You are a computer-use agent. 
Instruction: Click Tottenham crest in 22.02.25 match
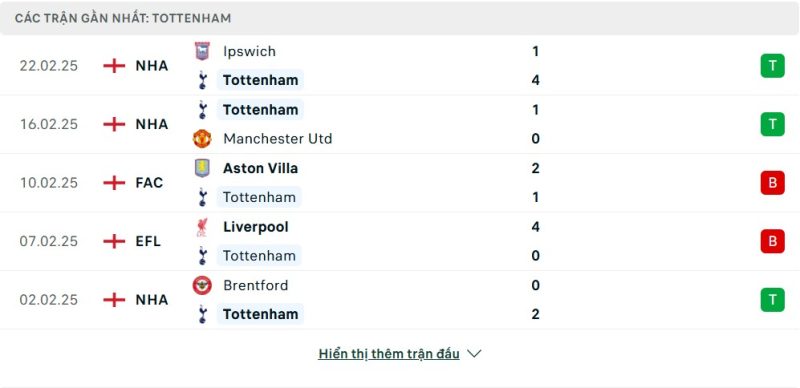click(x=203, y=80)
